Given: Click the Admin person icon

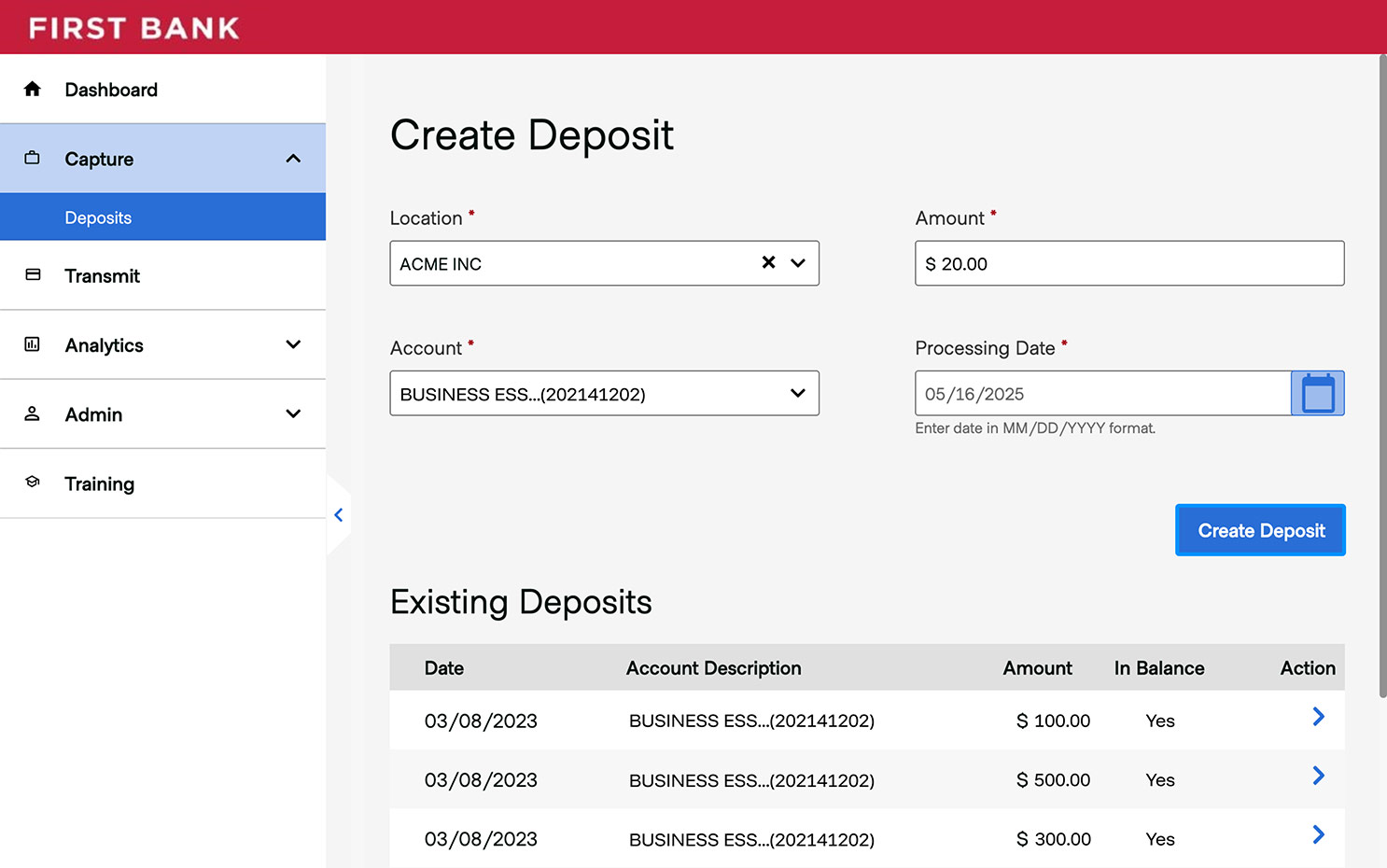Looking at the screenshot, I should [x=32, y=413].
